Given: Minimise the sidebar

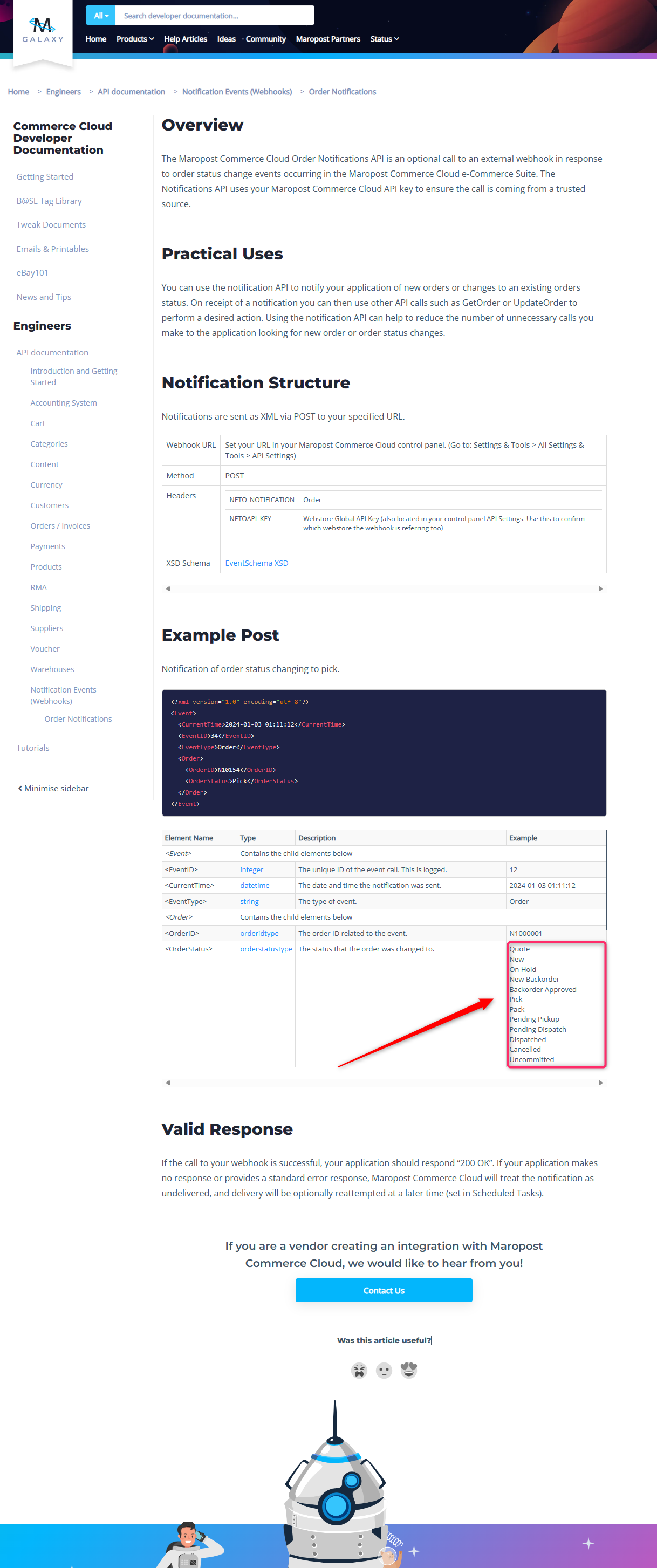Looking at the screenshot, I should 53,788.
